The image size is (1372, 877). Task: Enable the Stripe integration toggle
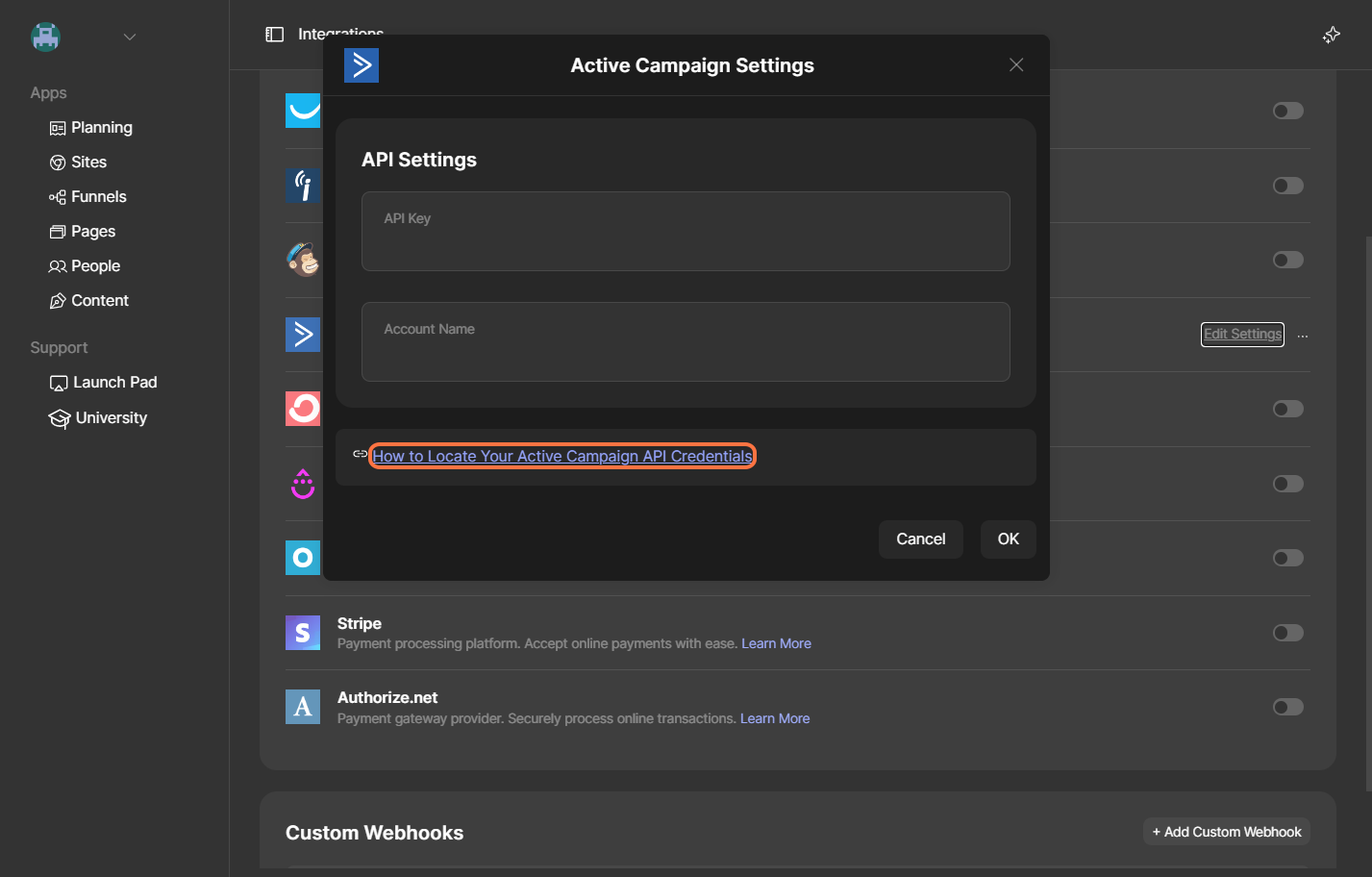tap(1288, 633)
